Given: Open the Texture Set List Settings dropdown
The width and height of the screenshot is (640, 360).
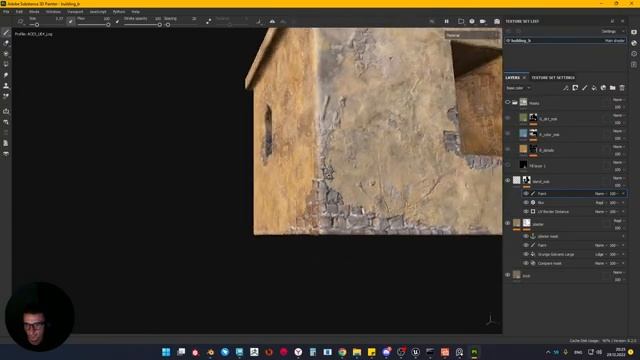Looking at the screenshot, I should [x=613, y=31].
